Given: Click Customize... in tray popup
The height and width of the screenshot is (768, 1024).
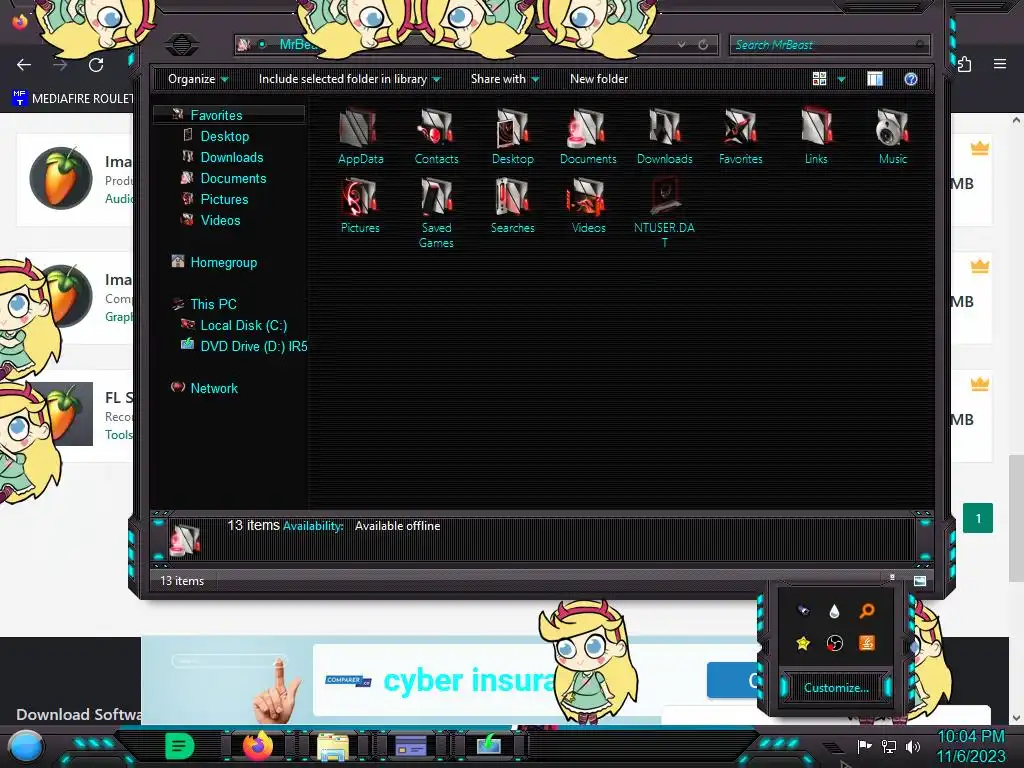Looking at the screenshot, I should point(836,688).
